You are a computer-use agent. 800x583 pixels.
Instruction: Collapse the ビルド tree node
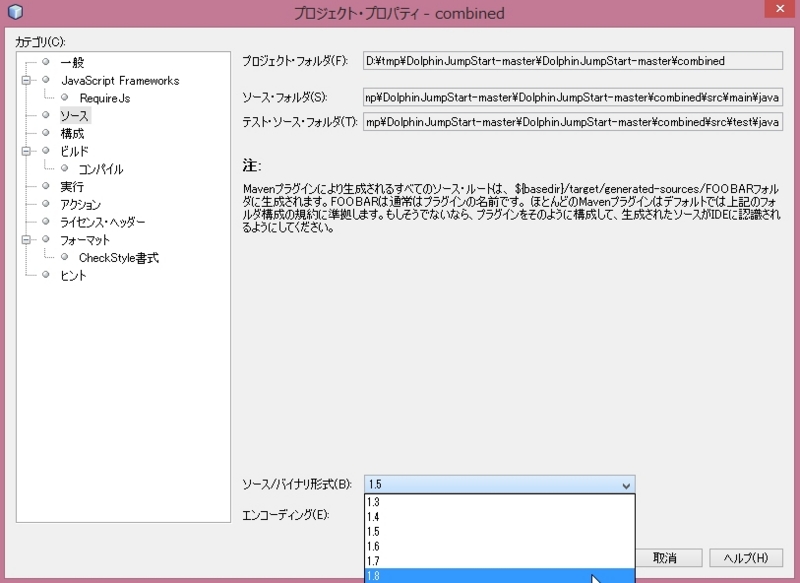pos(26,151)
